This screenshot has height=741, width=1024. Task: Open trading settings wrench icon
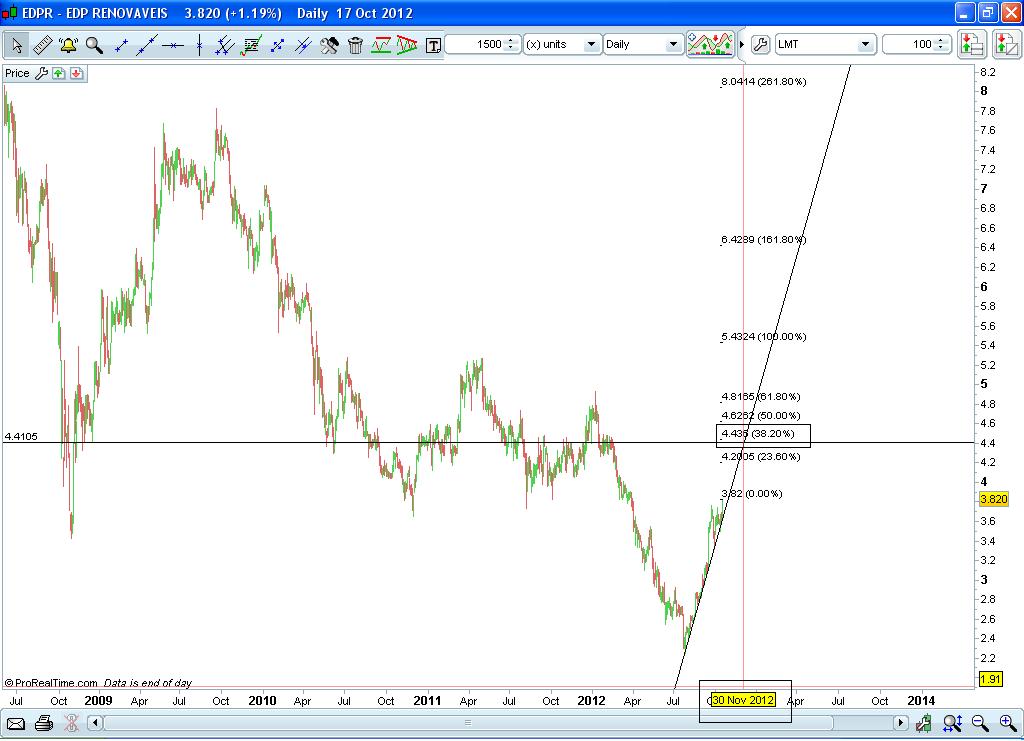760,44
